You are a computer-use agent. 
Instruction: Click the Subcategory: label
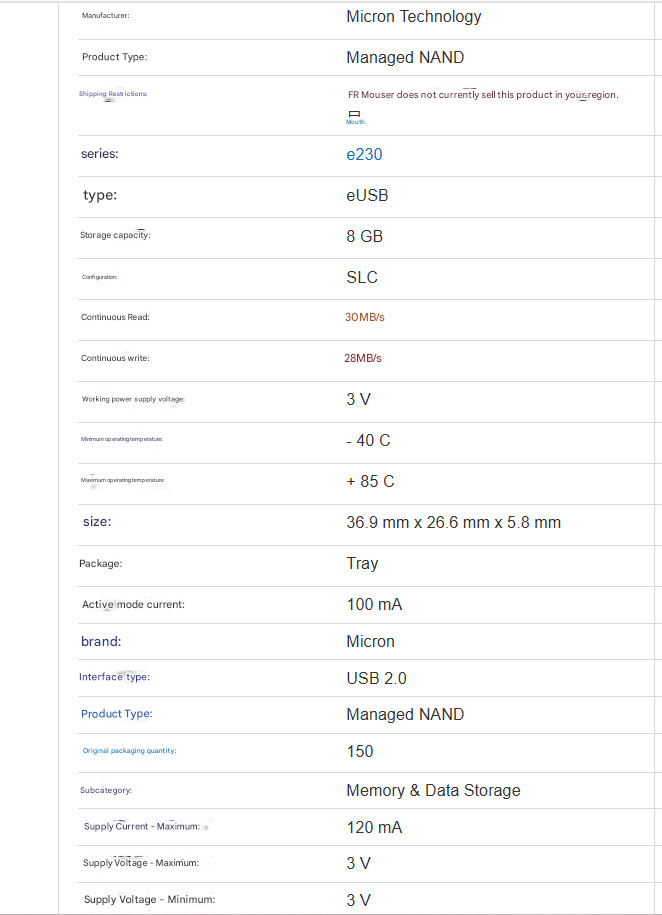coord(106,790)
